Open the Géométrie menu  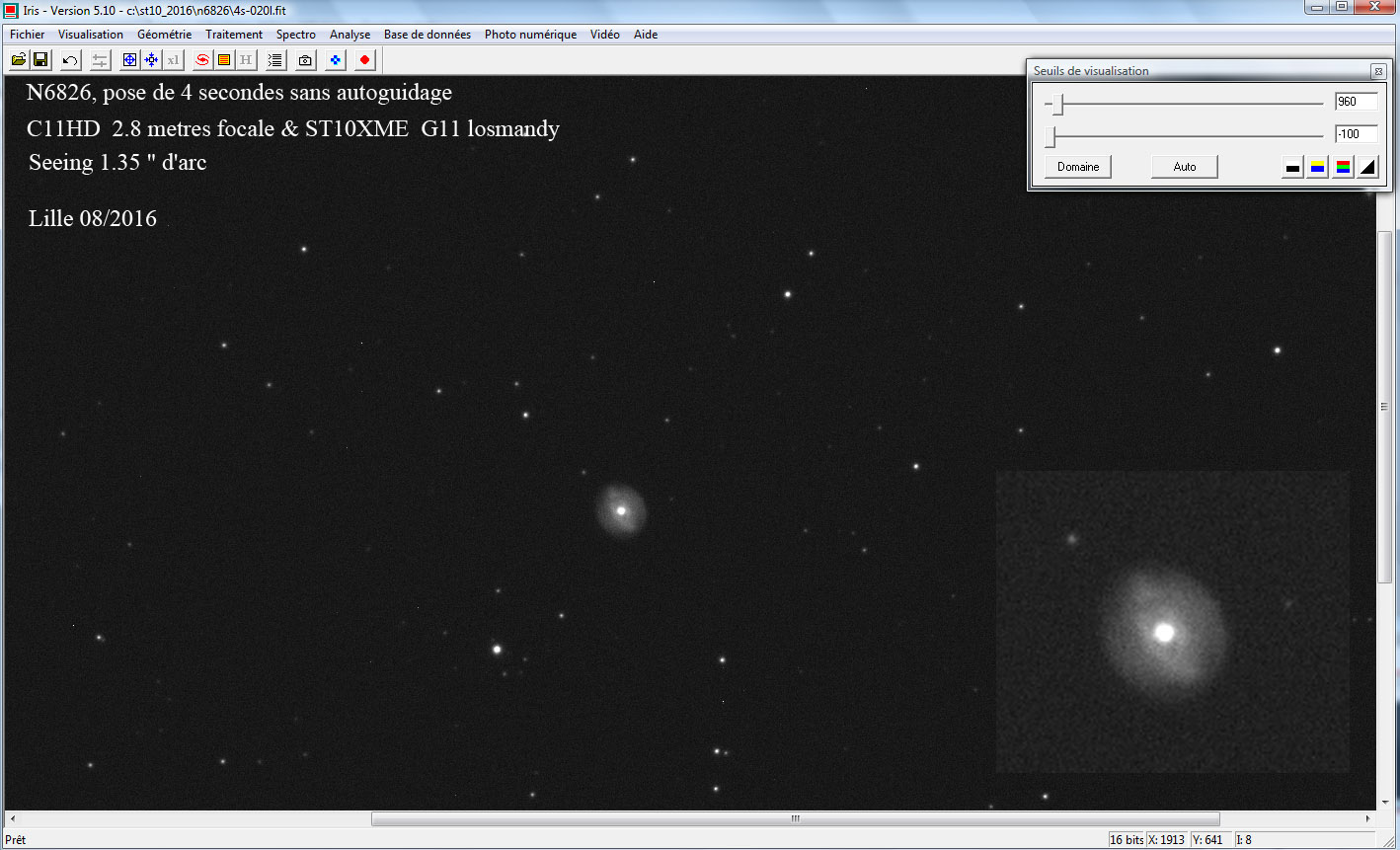(x=165, y=35)
